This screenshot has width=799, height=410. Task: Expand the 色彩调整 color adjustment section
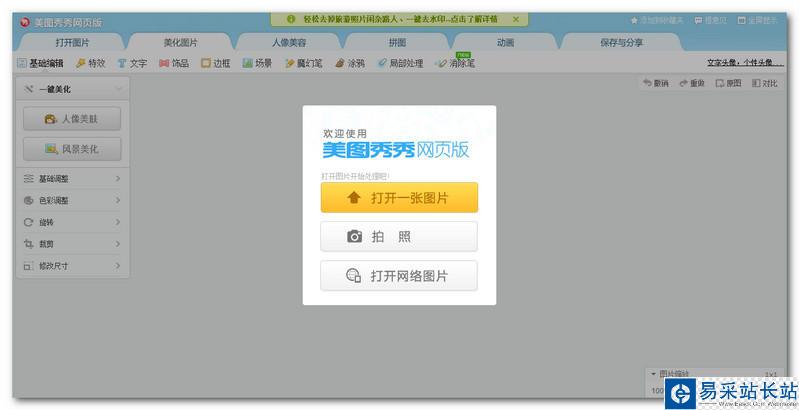(72, 201)
